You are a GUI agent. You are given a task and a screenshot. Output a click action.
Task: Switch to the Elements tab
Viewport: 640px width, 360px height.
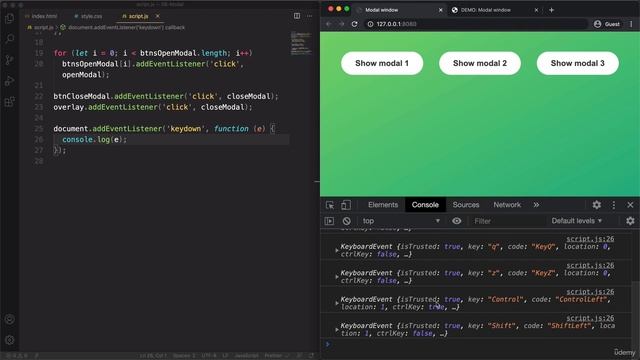click(x=382, y=205)
